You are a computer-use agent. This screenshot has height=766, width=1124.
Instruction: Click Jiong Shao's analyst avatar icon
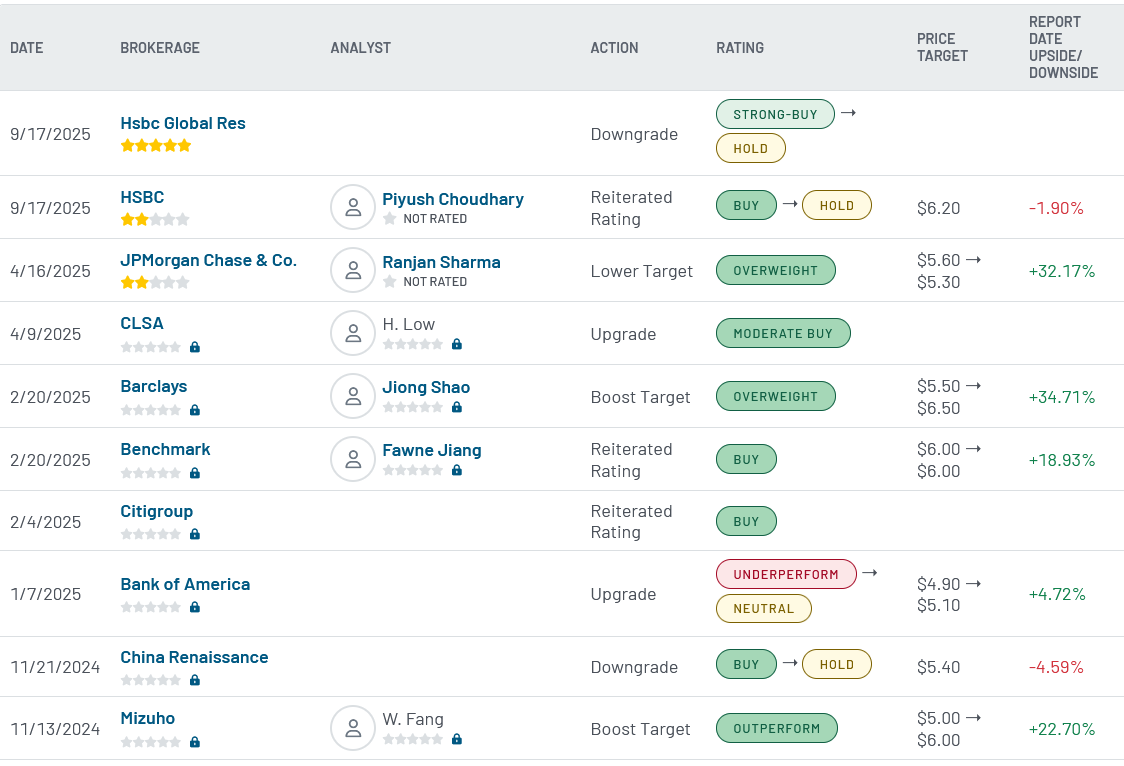click(353, 397)
